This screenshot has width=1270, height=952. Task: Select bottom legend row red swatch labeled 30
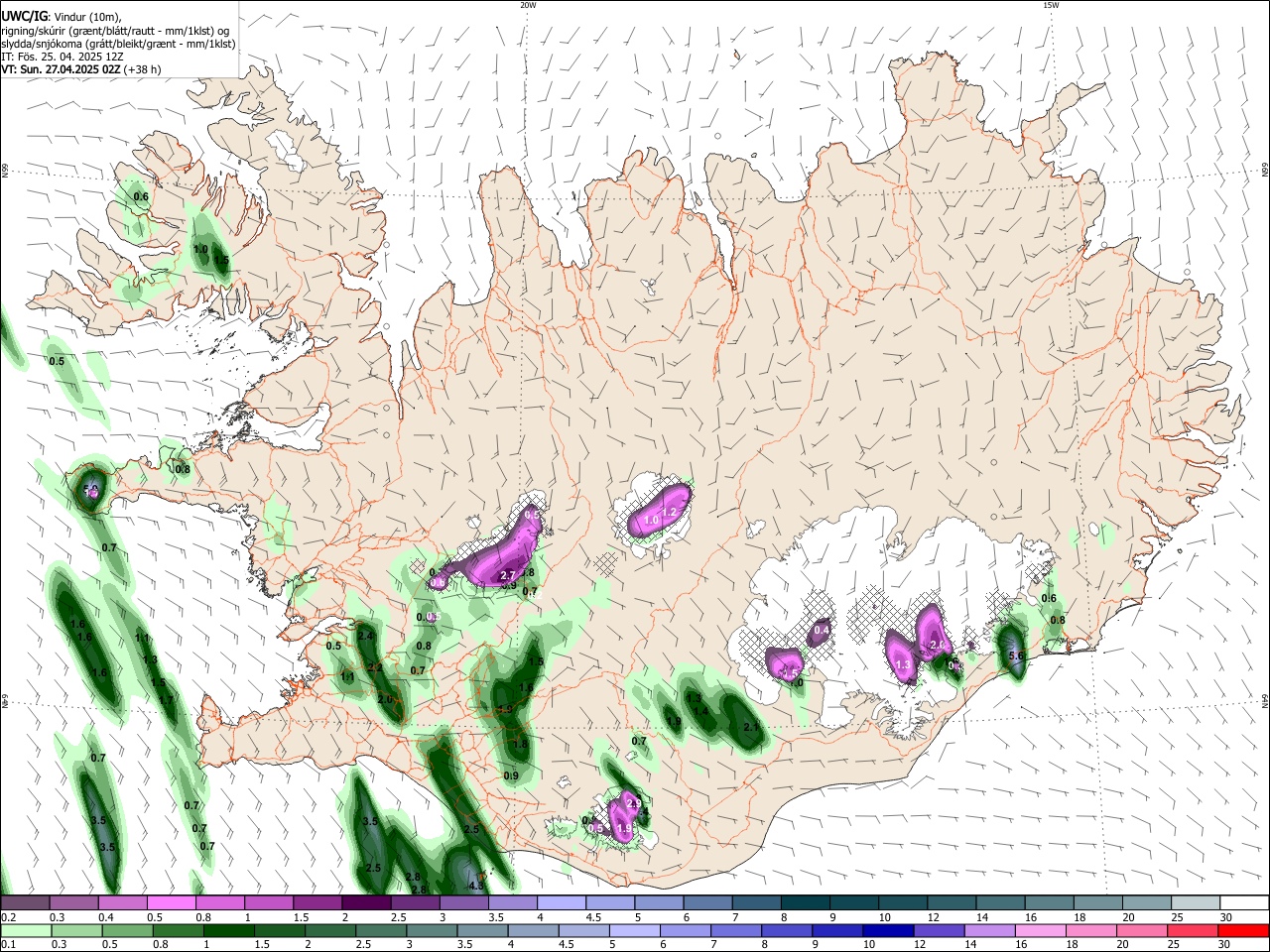click(1245, 931)
